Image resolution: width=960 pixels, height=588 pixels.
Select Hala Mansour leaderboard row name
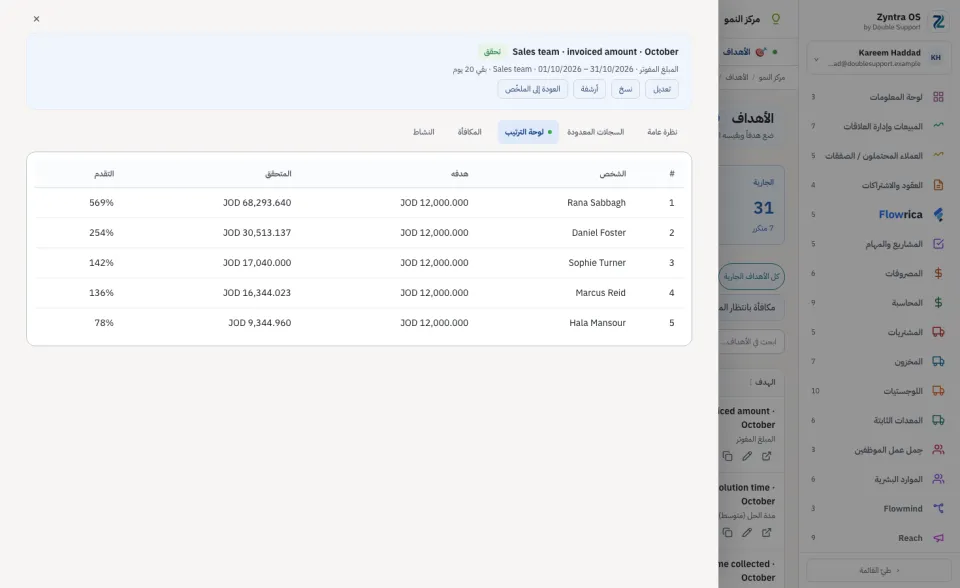(598, 323)
